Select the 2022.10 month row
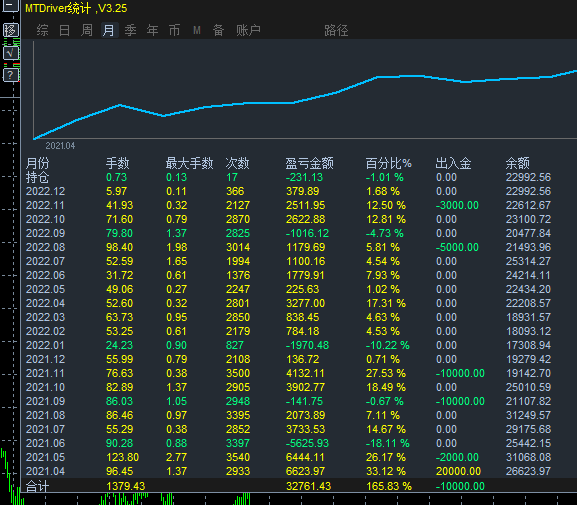The image size is (577, 505). [289, 219]
